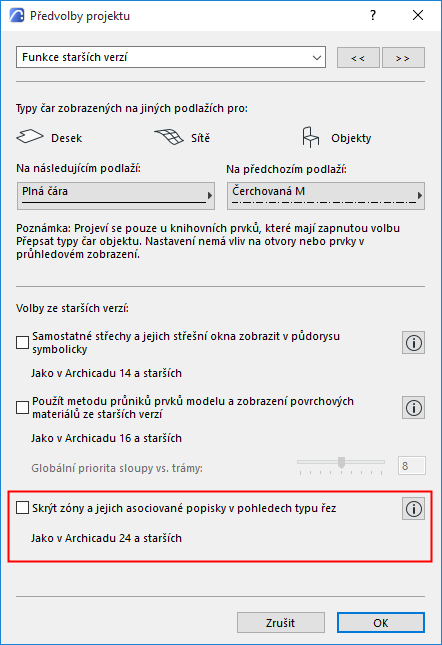Image resolution: width=442 pixels, height=645 pixels.
Task: Go to previous preferences page <<
Action: click(x=358, y=58)
